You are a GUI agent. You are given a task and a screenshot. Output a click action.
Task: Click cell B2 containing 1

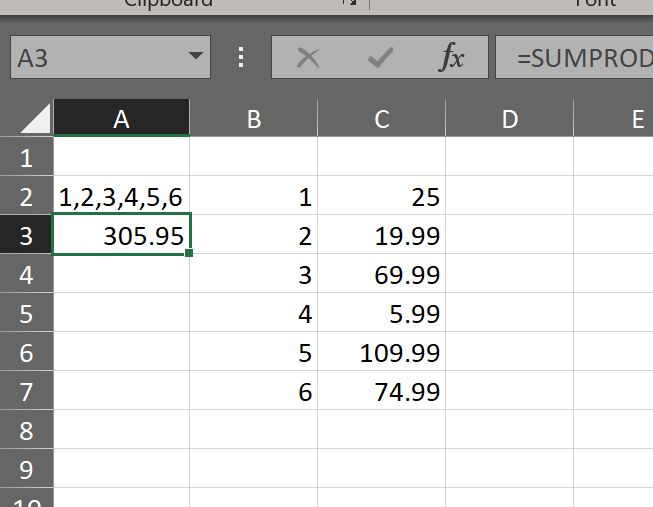pyautogui.click(x=254, y=195)
